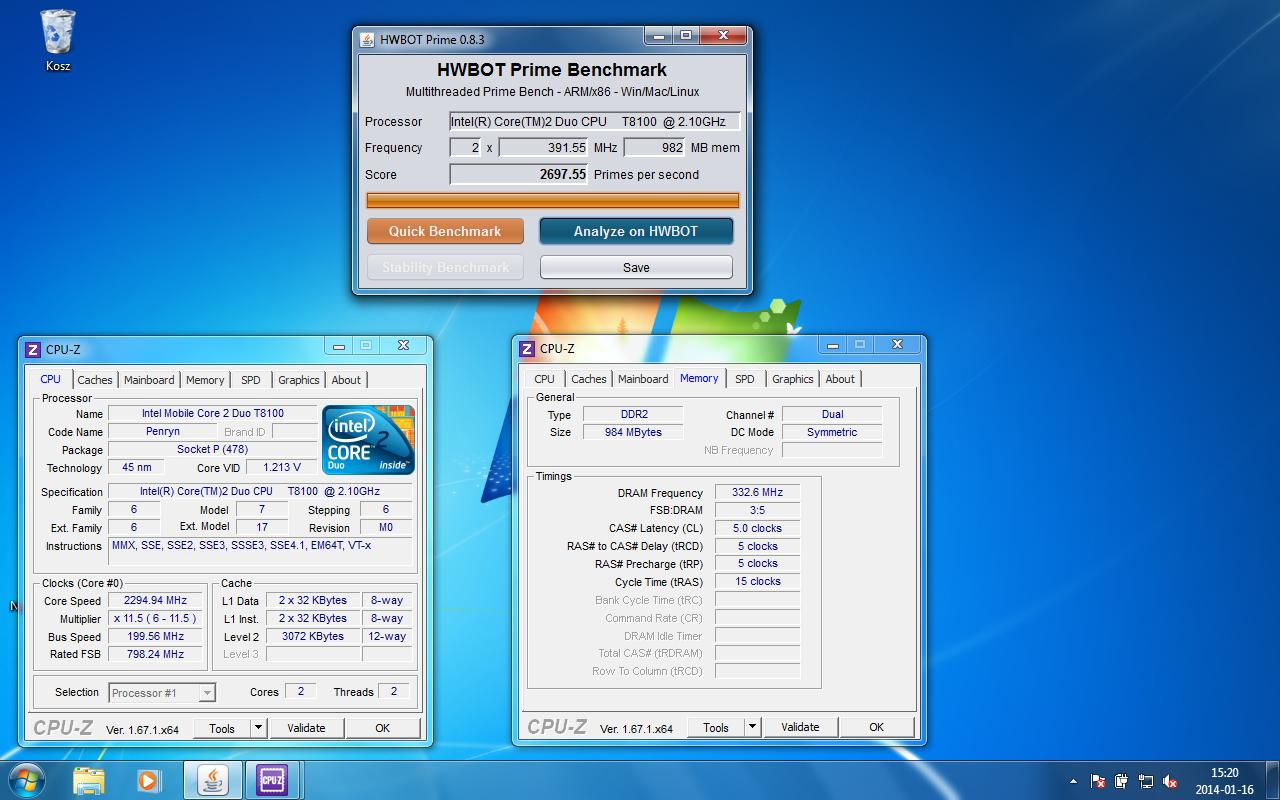The image size is (1280, 800).
Task: Open power plug icon in system tray
Action: [1121, 781]
